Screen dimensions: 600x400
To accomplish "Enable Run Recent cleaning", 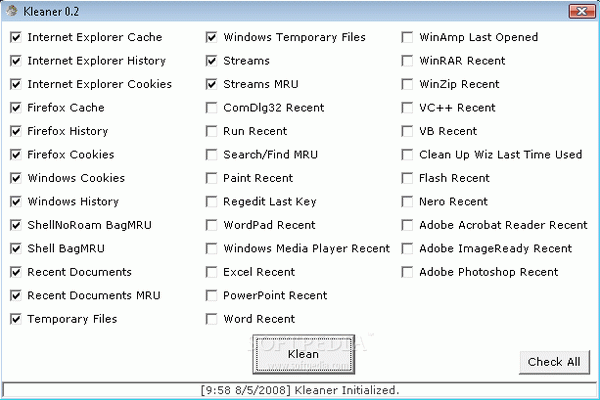I will point(212,131).
